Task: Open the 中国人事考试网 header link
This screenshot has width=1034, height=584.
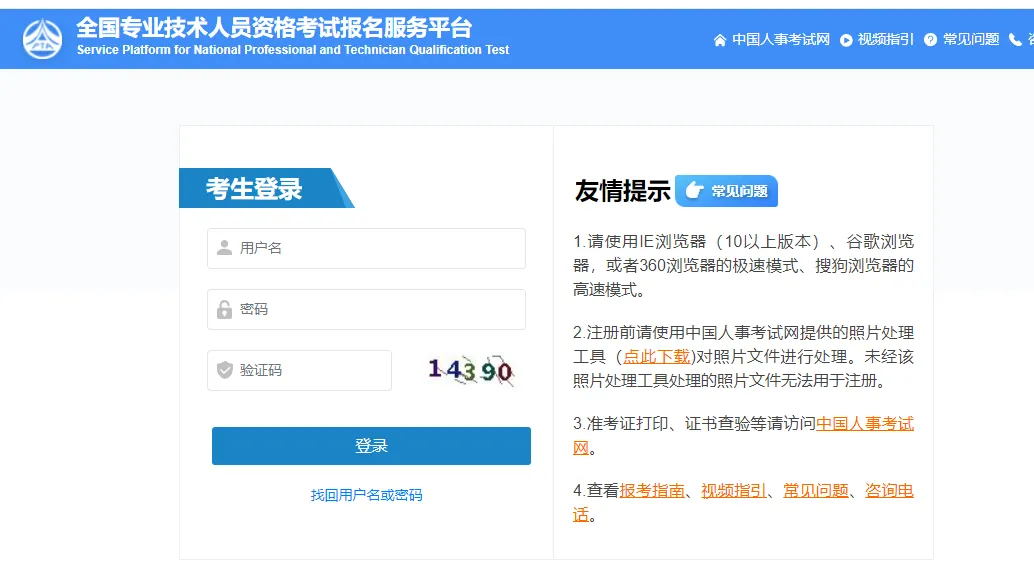Action: pos(781,40)
